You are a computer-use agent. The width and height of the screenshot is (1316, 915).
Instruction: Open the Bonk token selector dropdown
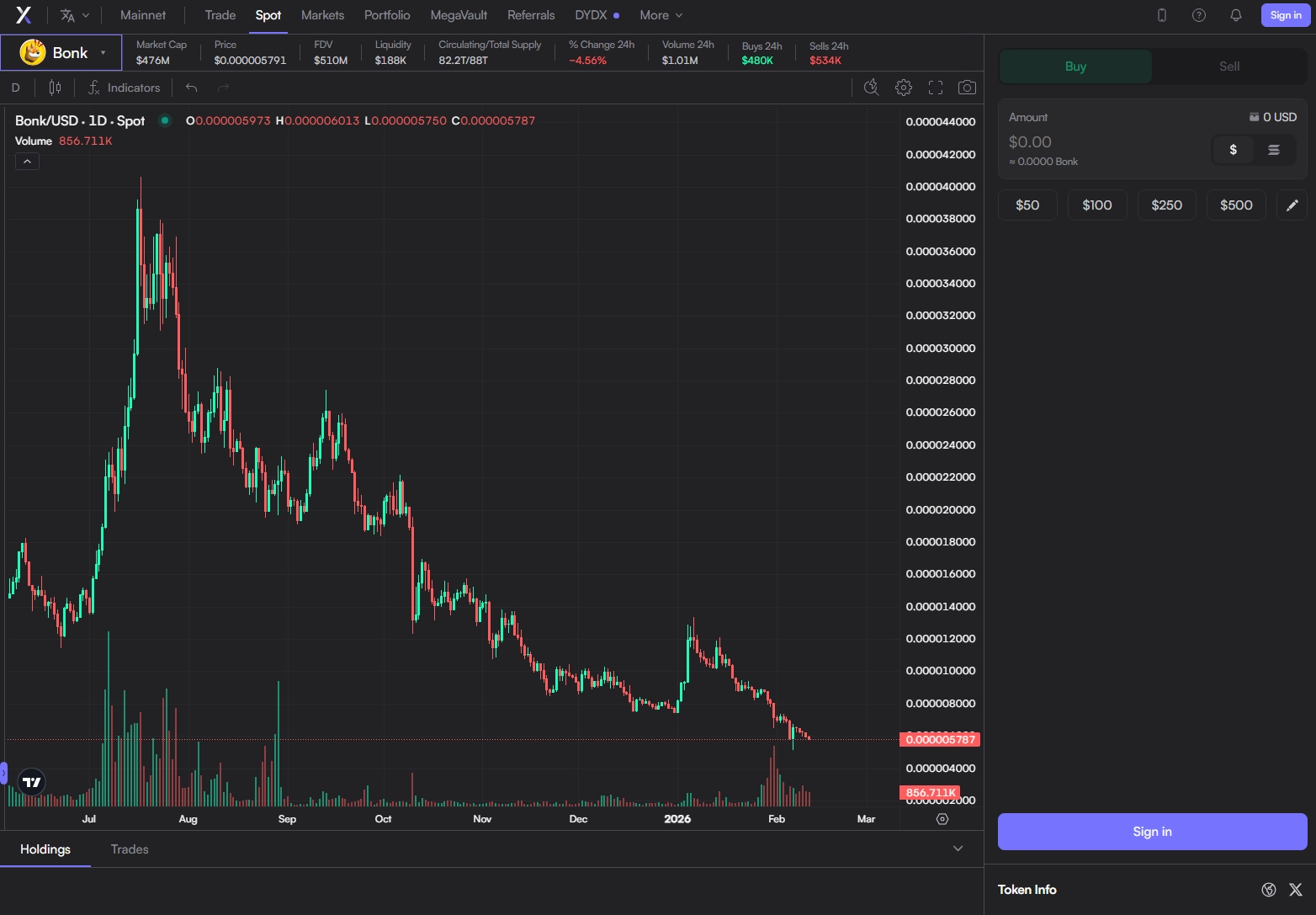pos(61,52)
